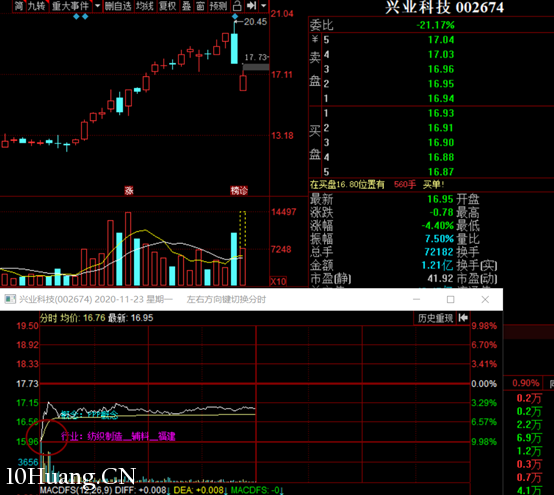This screenshot has width=554, height=495.
Task: Click the red 榜诊 tag under the K-line
Action: point(239,191)
